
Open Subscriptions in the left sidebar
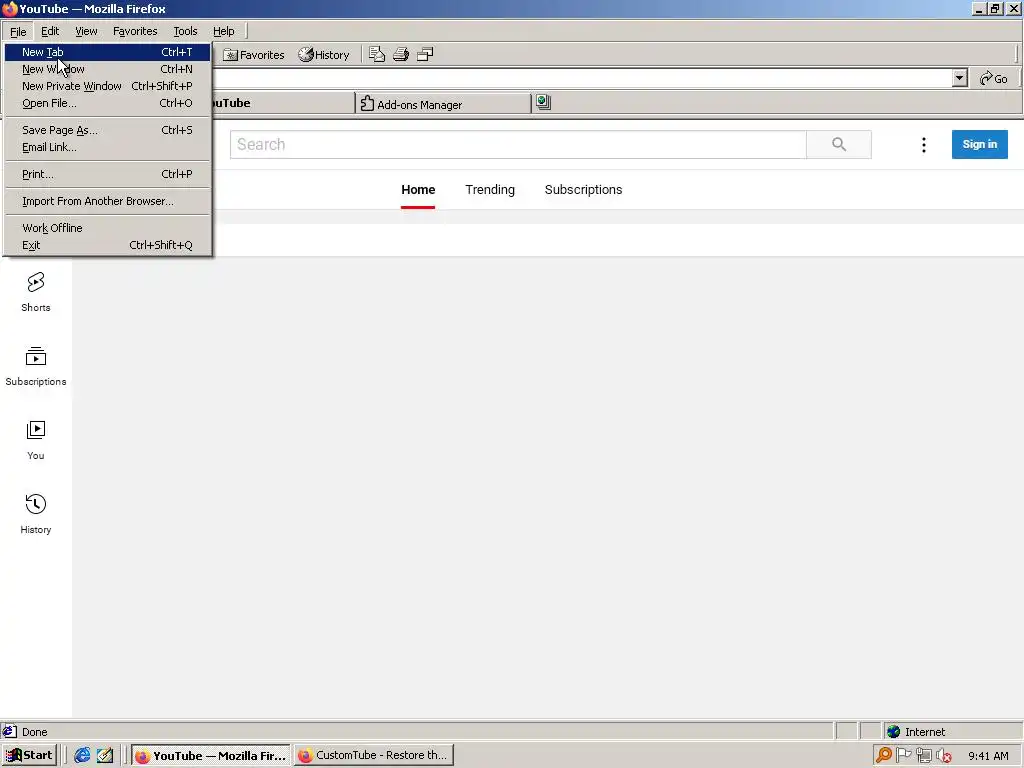[x=36, y=366]
